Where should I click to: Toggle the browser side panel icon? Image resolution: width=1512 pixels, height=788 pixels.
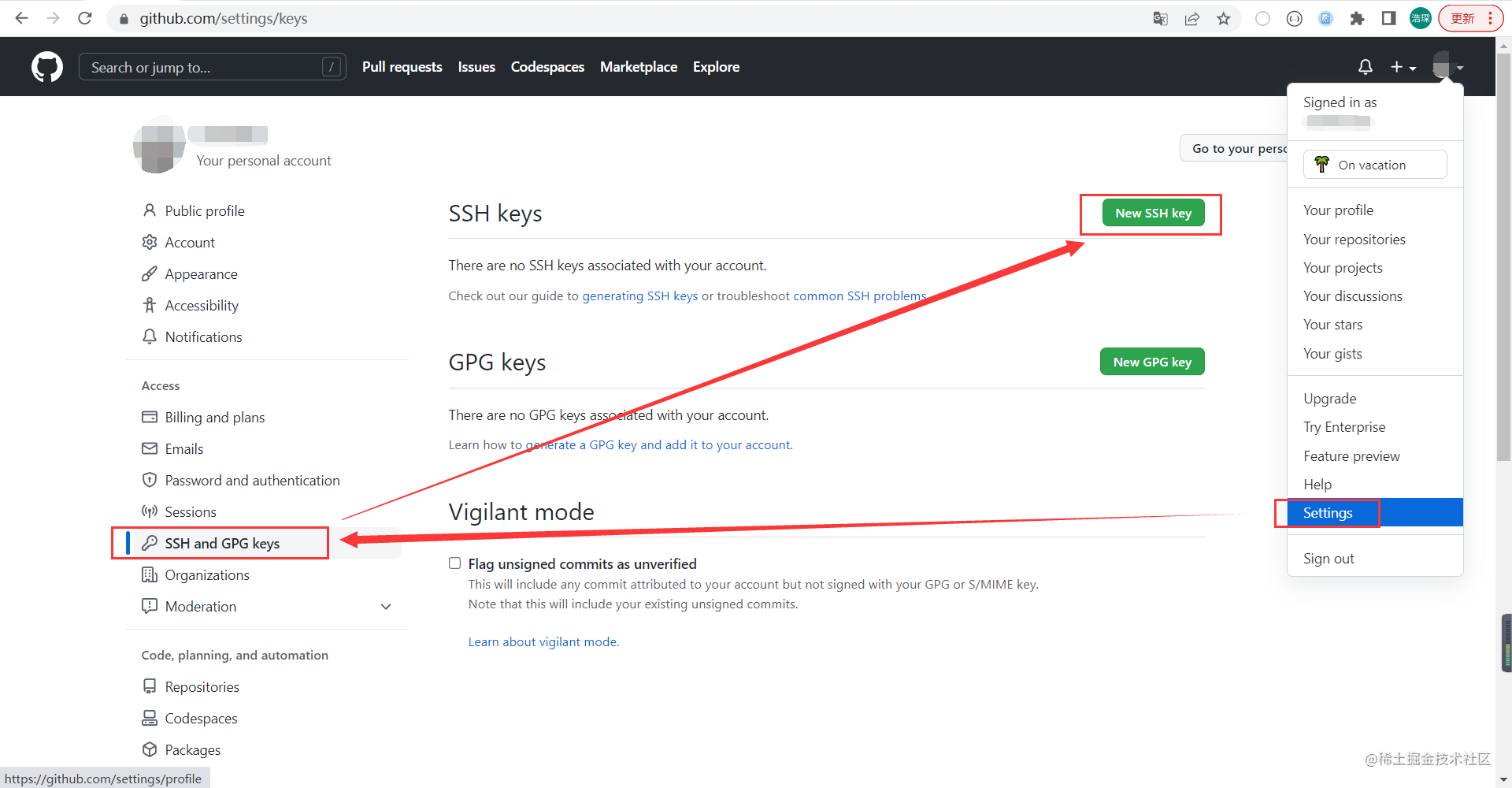click(x=1388, y=18)
